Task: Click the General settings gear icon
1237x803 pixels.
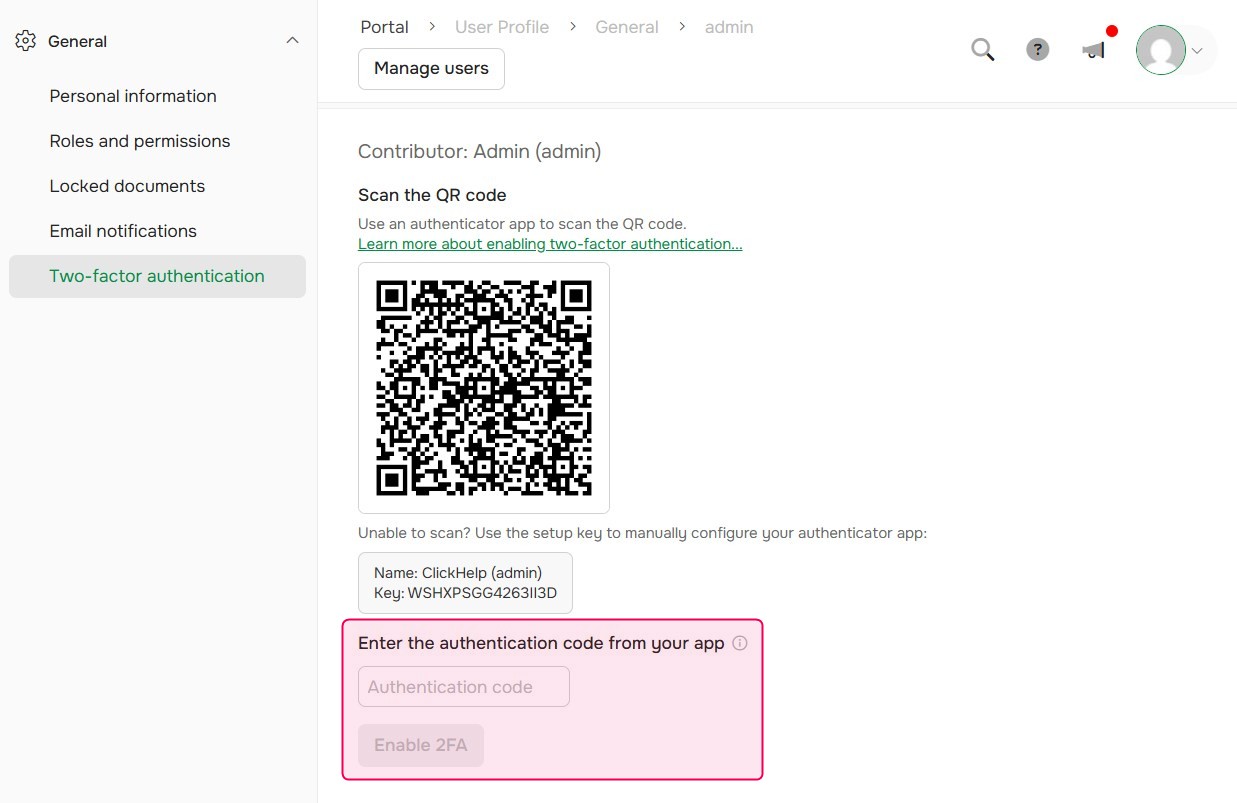Action: coord(23,40)
